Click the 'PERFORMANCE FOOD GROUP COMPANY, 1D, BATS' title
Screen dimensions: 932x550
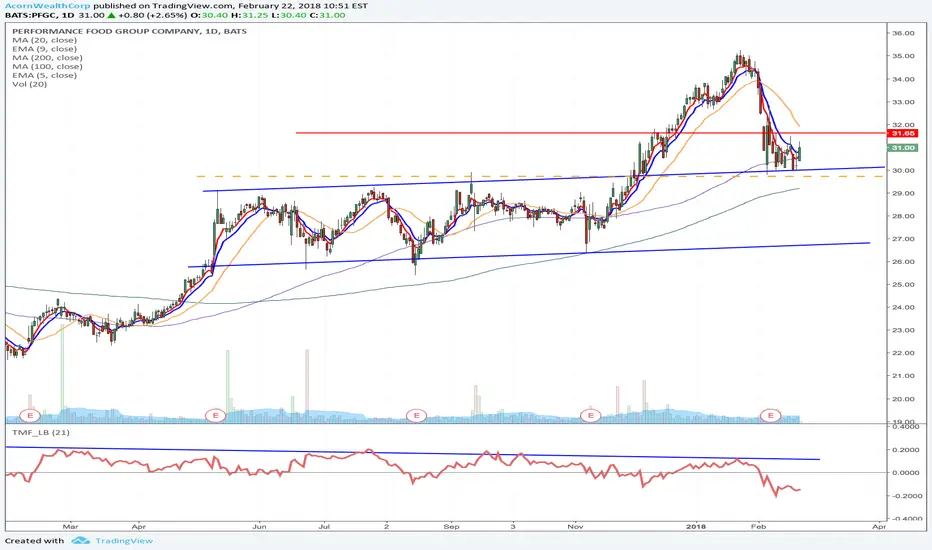130,31
